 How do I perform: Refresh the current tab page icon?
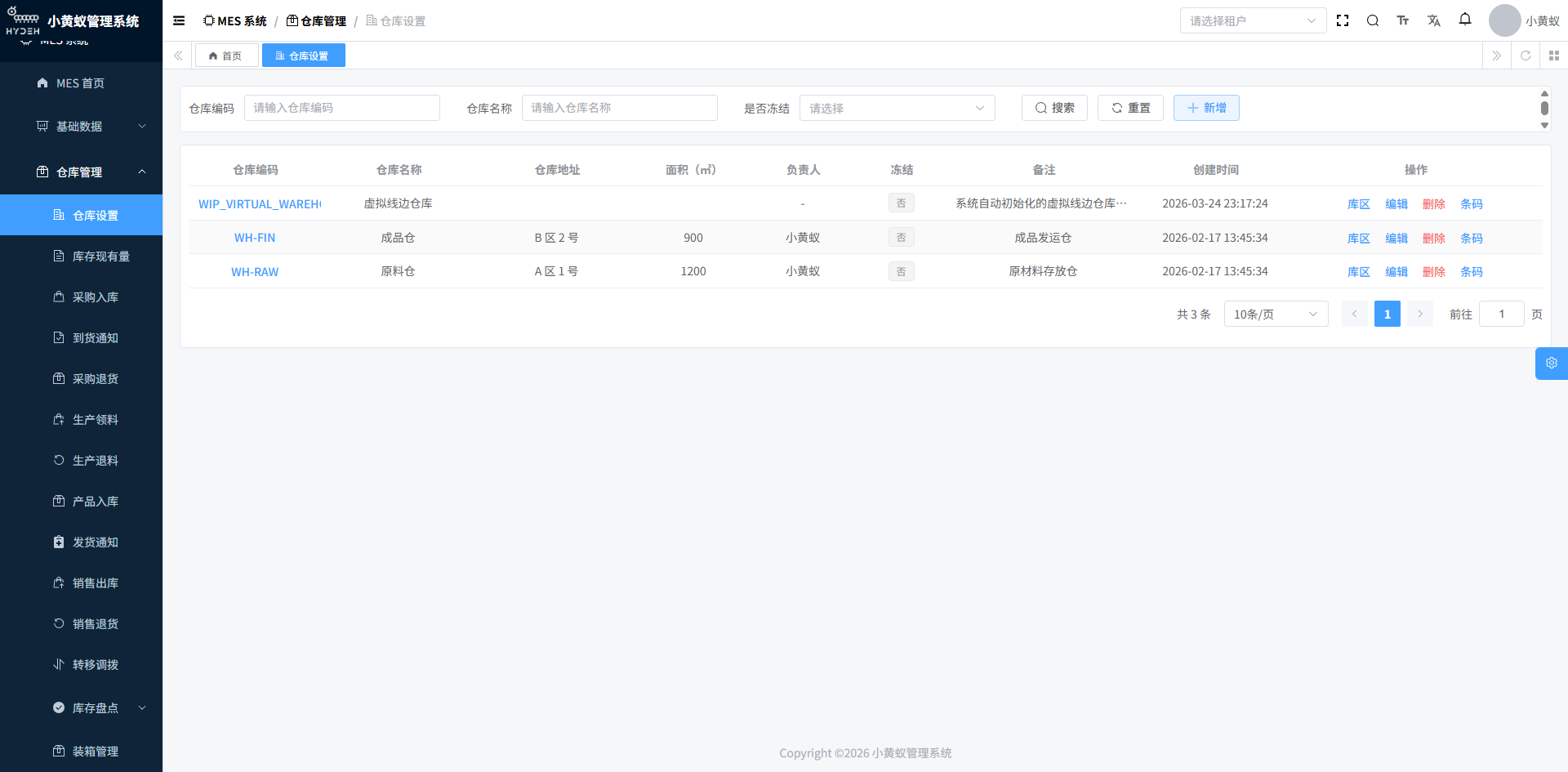point(1526,56)
